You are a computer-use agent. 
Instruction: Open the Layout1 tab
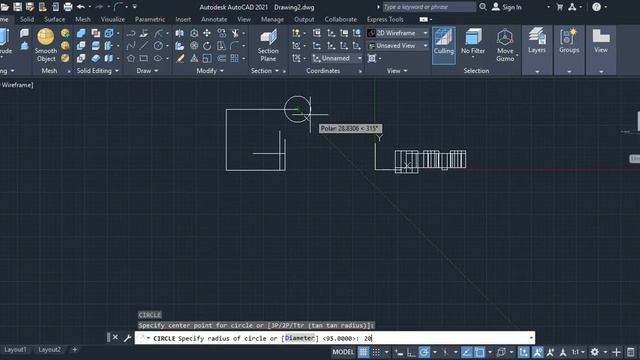(x=15, y=349)
